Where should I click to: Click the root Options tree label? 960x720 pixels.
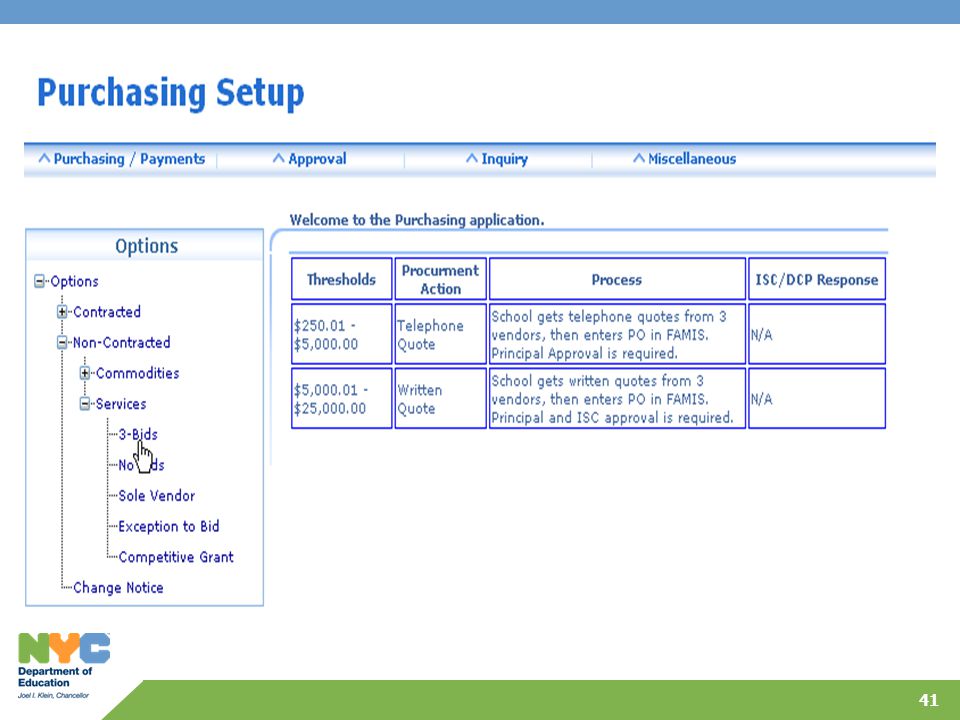tap(74, 281)
